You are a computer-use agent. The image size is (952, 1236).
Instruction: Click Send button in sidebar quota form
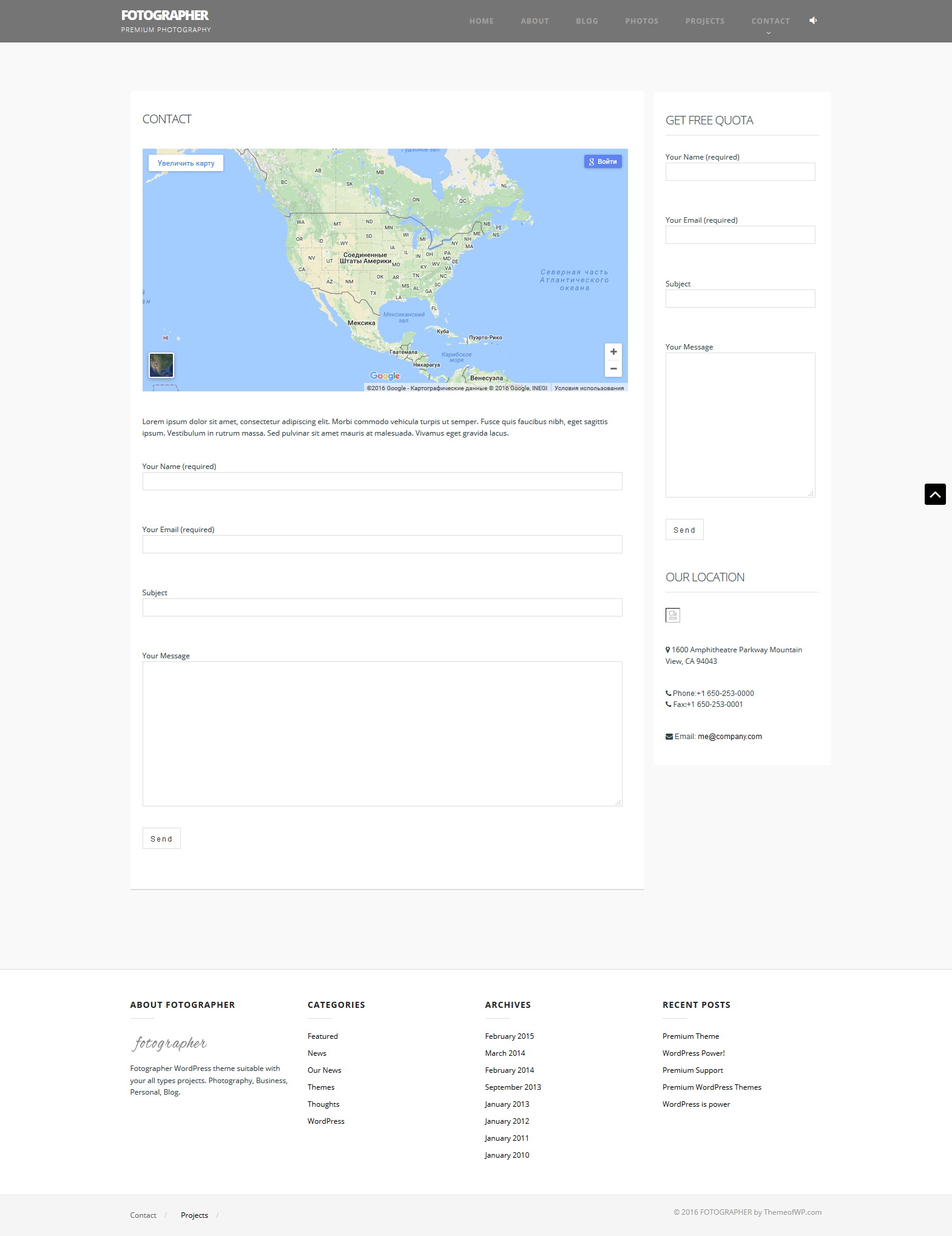pyautogui.click(x=684, y=530)
